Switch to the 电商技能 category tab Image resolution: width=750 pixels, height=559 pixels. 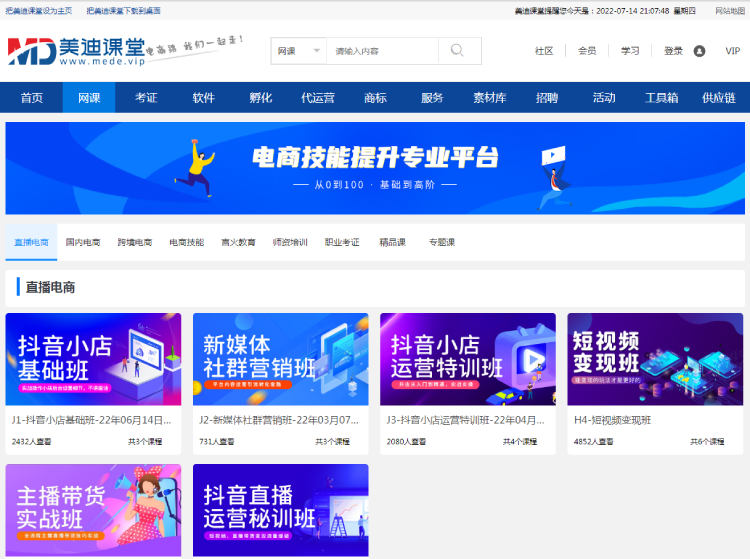point(187,242)
